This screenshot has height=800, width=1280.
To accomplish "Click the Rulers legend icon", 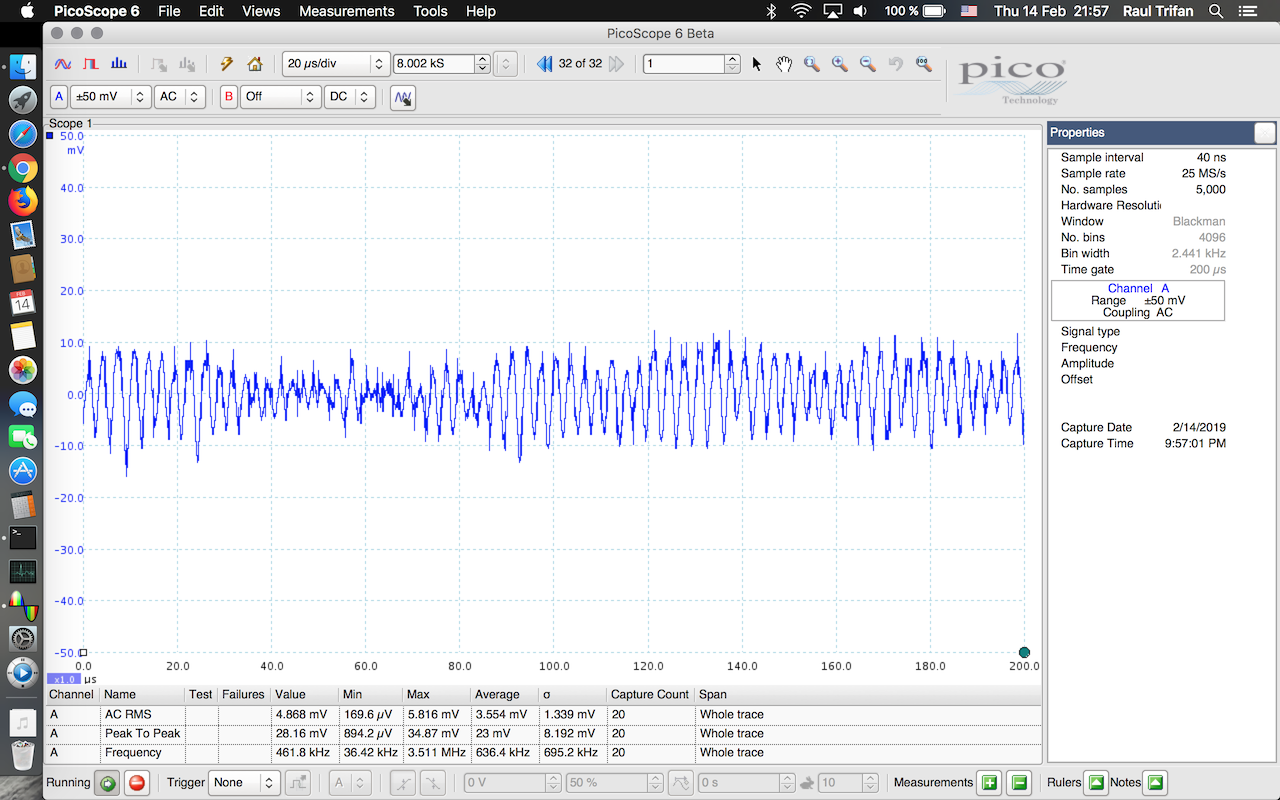I will tap(1096, 783).
